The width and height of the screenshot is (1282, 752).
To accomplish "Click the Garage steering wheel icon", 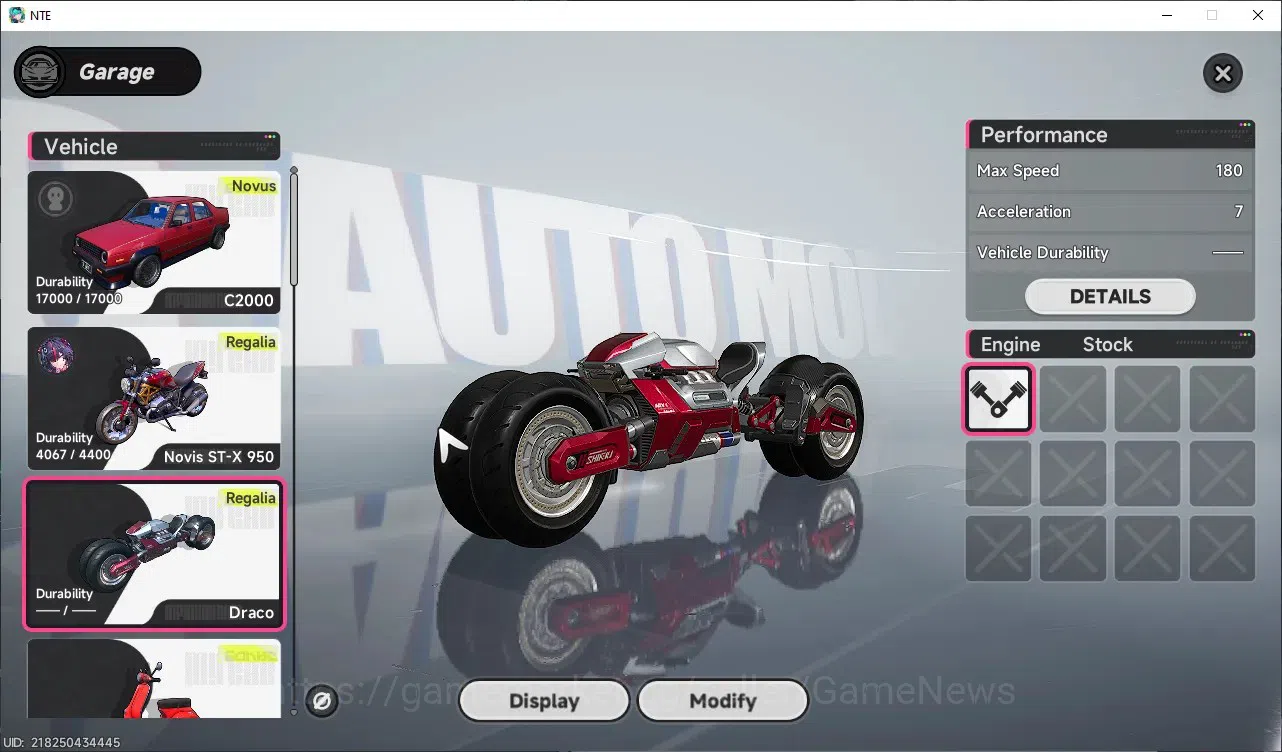I will coord(40,72).
